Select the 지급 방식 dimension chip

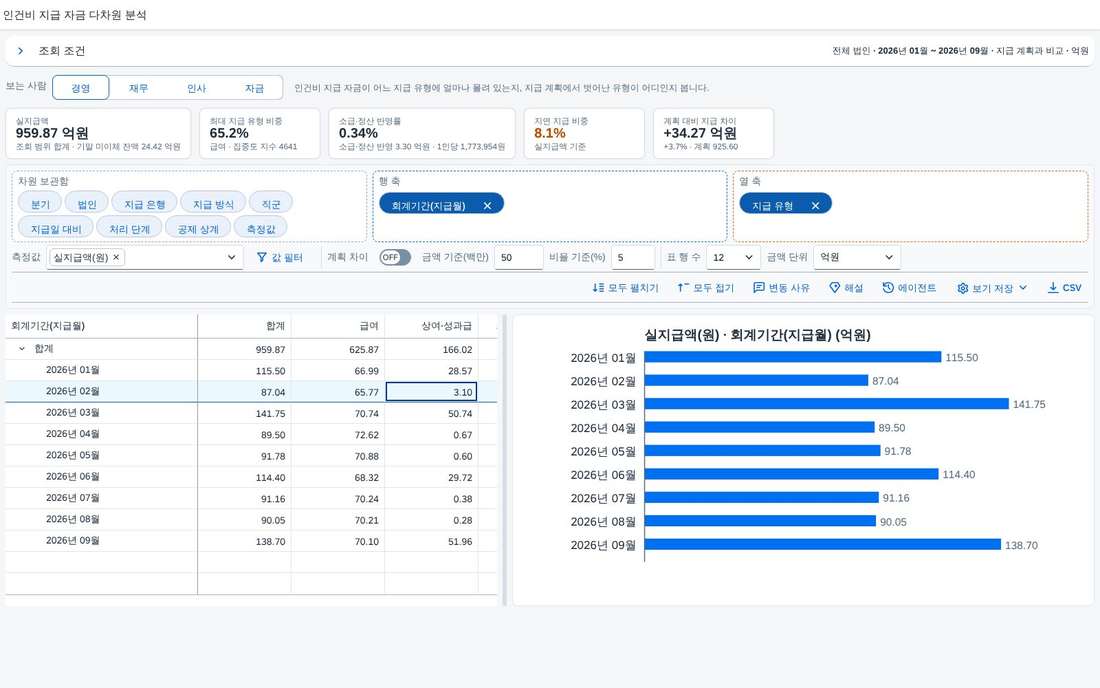coord(213,204)
